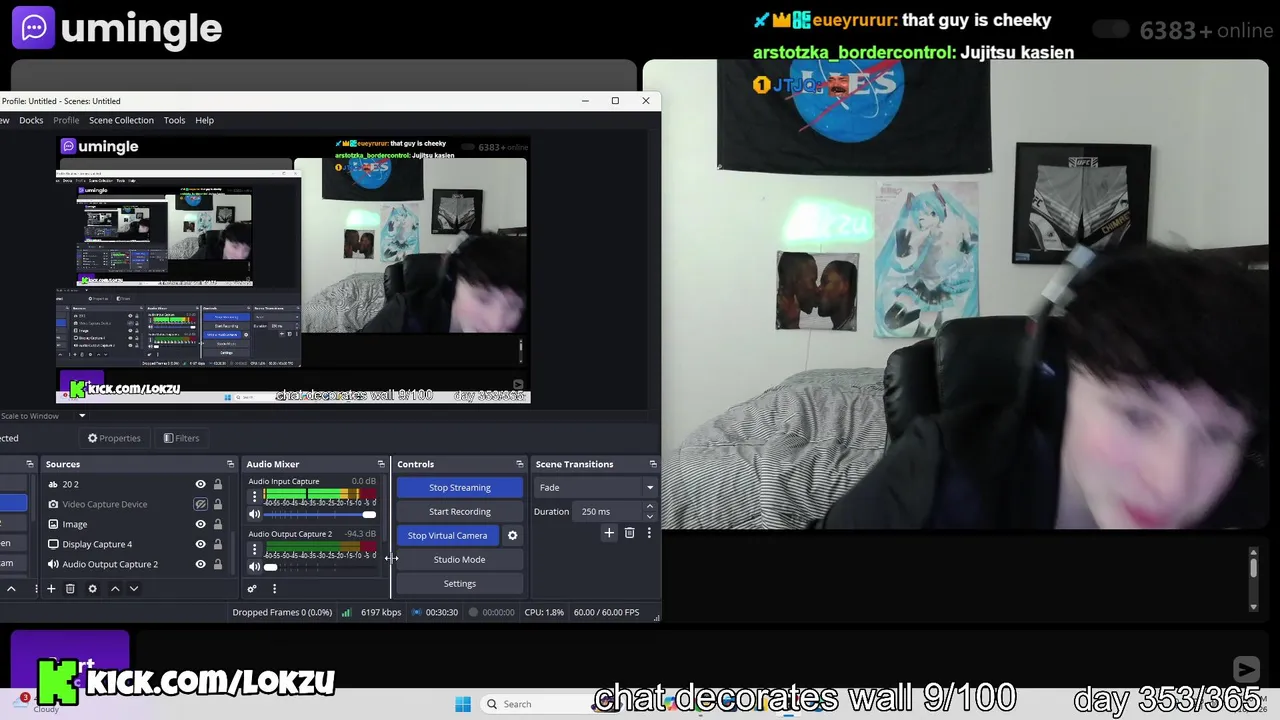This screenshot has width=1280, height=720.
Task: Adjust Audio Input Capture volume slider
Action: [x=320, y=515]
